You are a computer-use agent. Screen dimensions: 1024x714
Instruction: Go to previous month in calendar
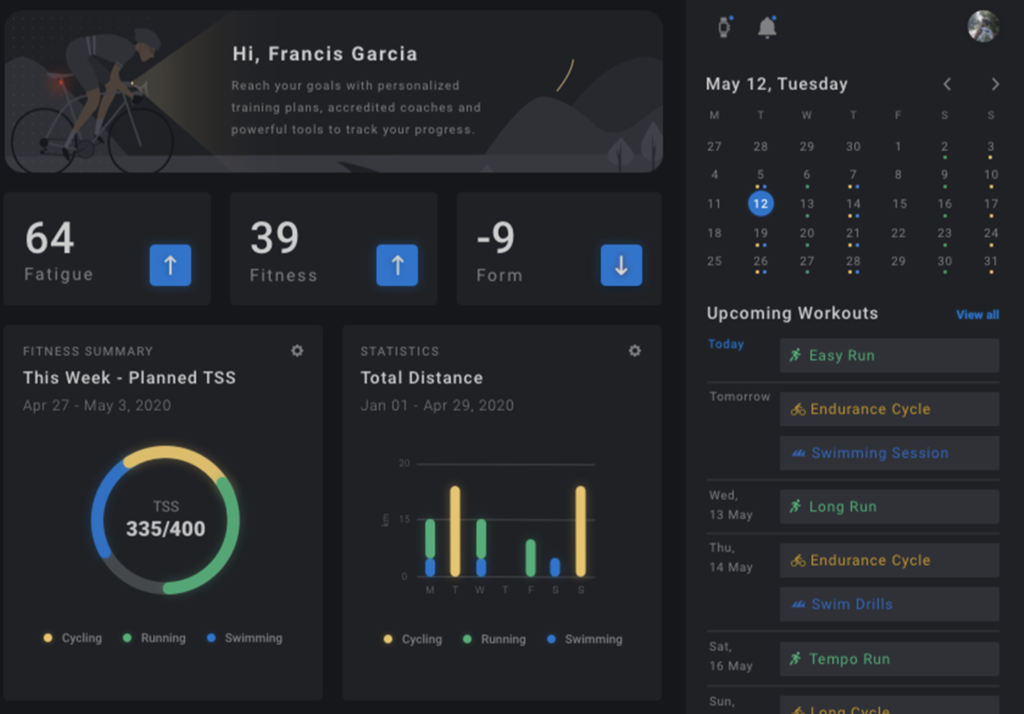coord(947,84)
